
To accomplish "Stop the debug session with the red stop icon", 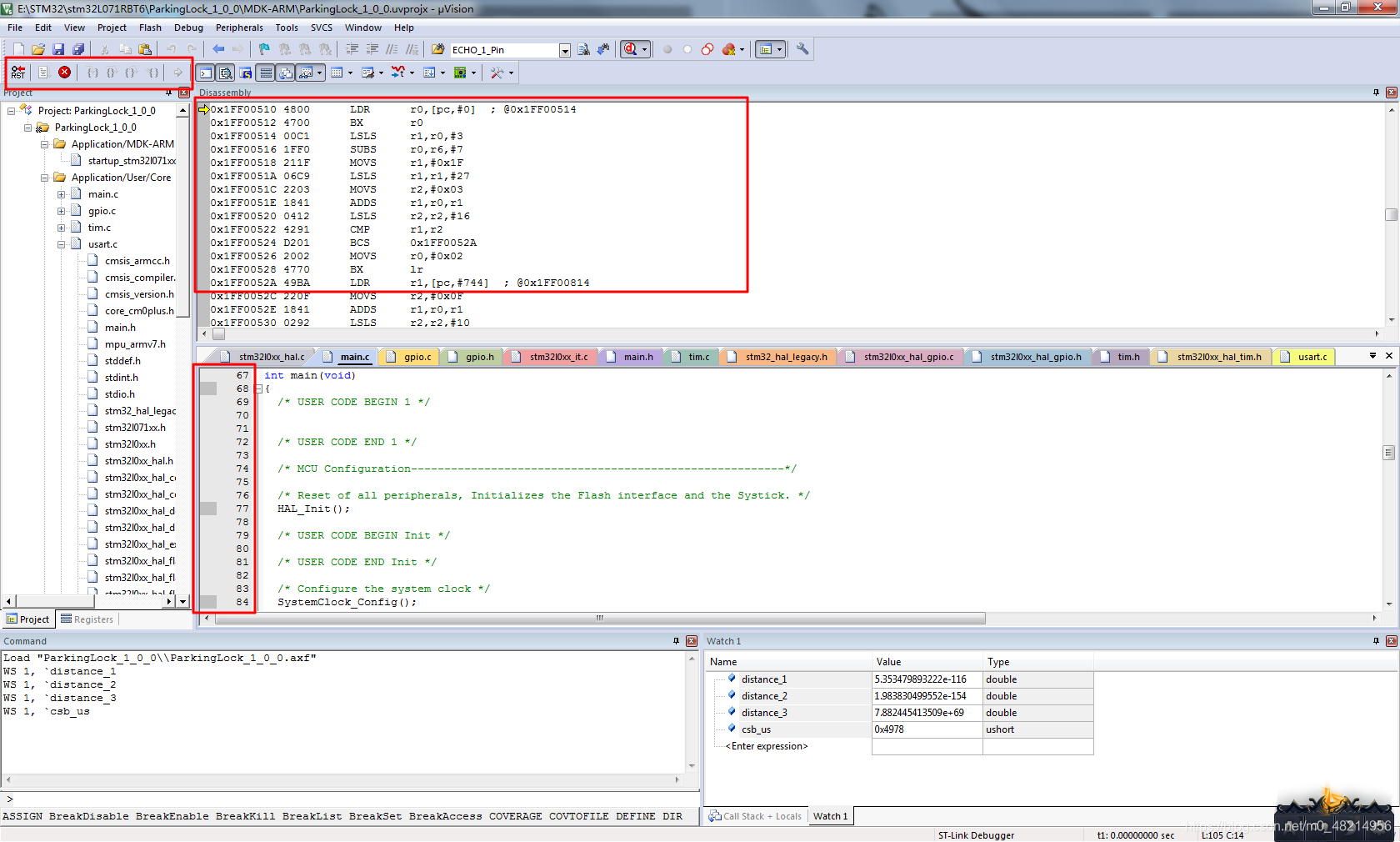I will 65,73.
